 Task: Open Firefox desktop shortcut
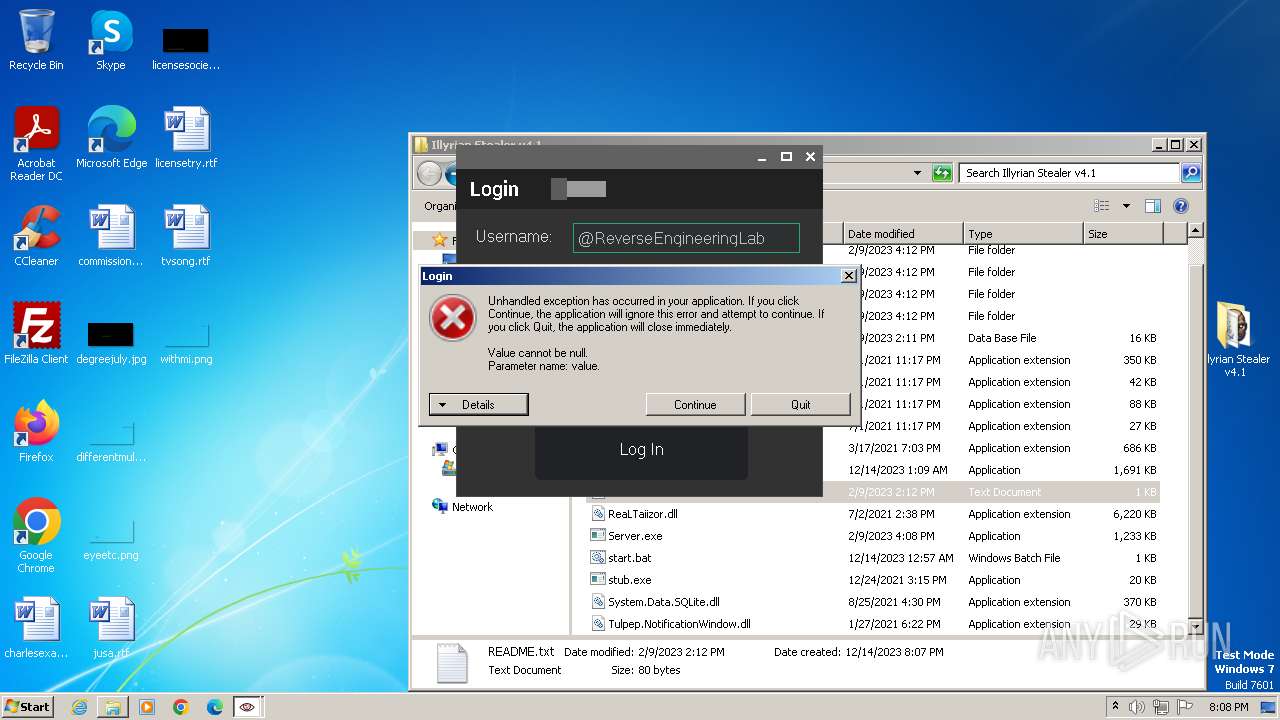[36, 432]
